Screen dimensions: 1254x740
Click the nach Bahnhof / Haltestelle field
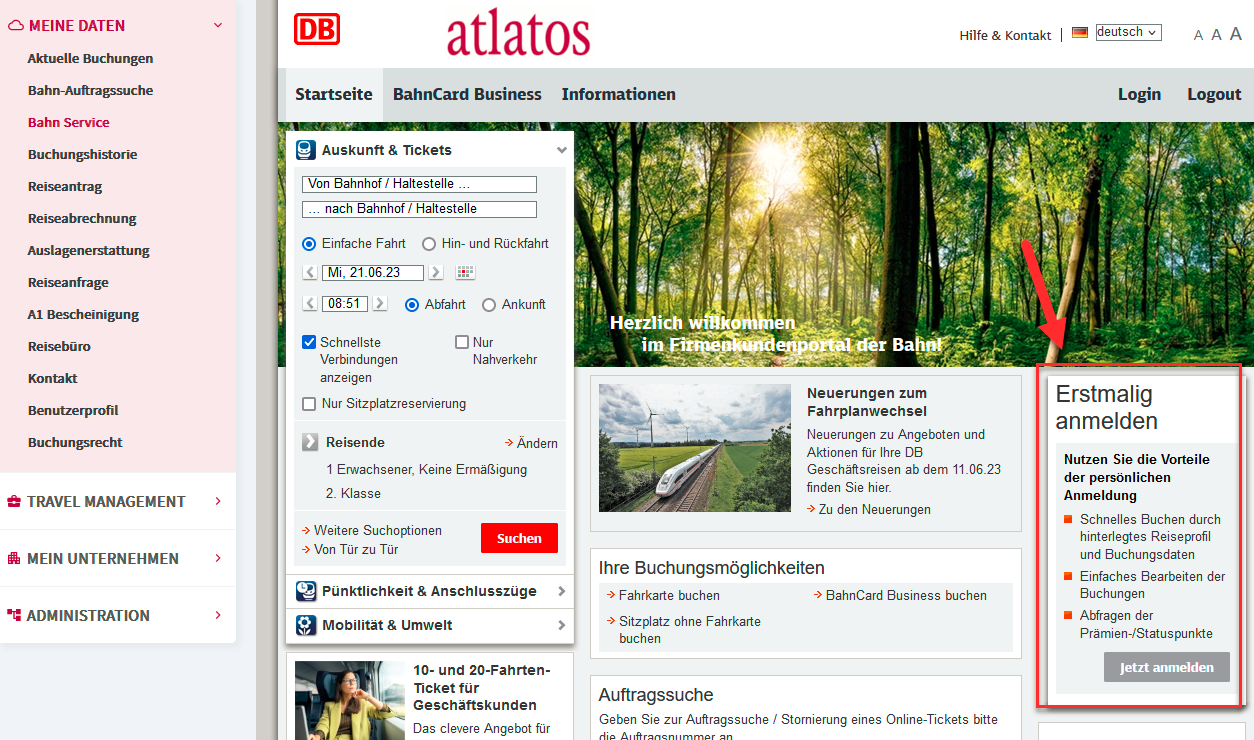419,209
